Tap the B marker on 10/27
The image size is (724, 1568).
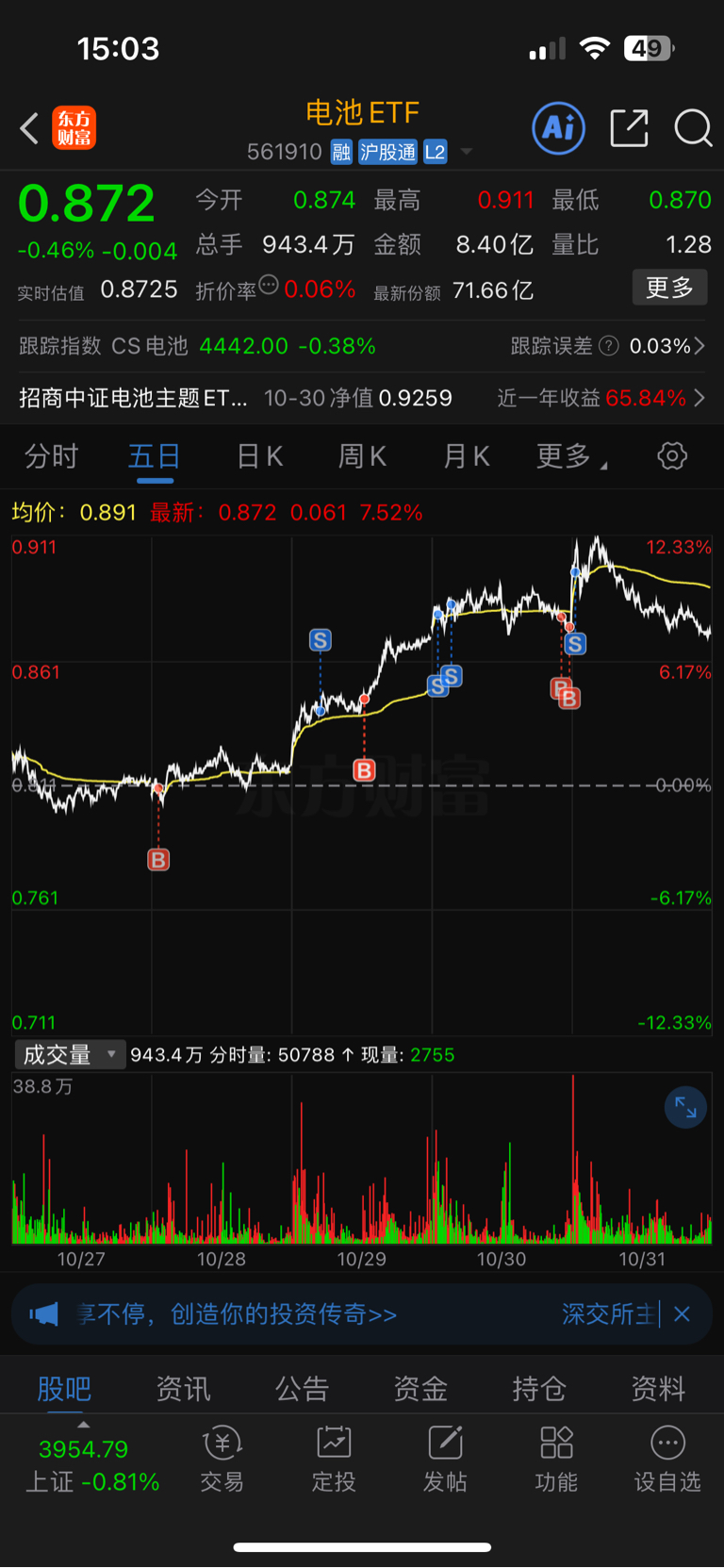158,860
